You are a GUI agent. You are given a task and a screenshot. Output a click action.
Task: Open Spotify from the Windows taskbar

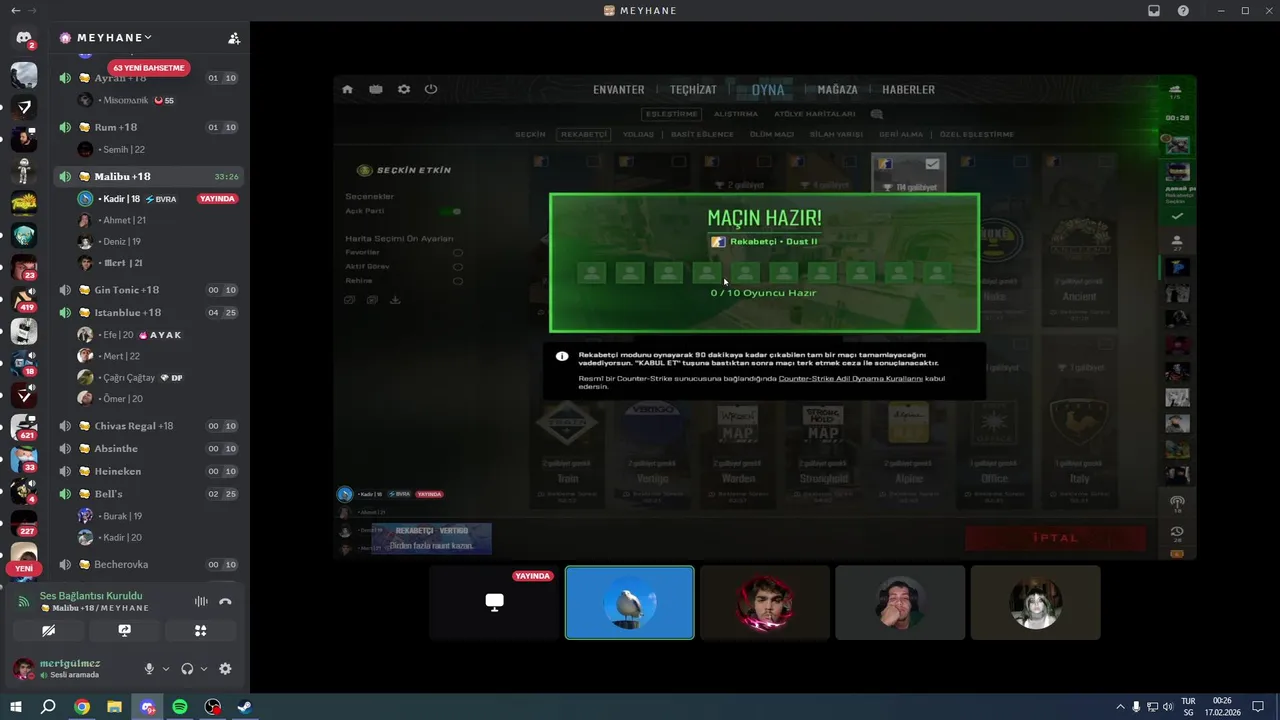pos(180,707)
